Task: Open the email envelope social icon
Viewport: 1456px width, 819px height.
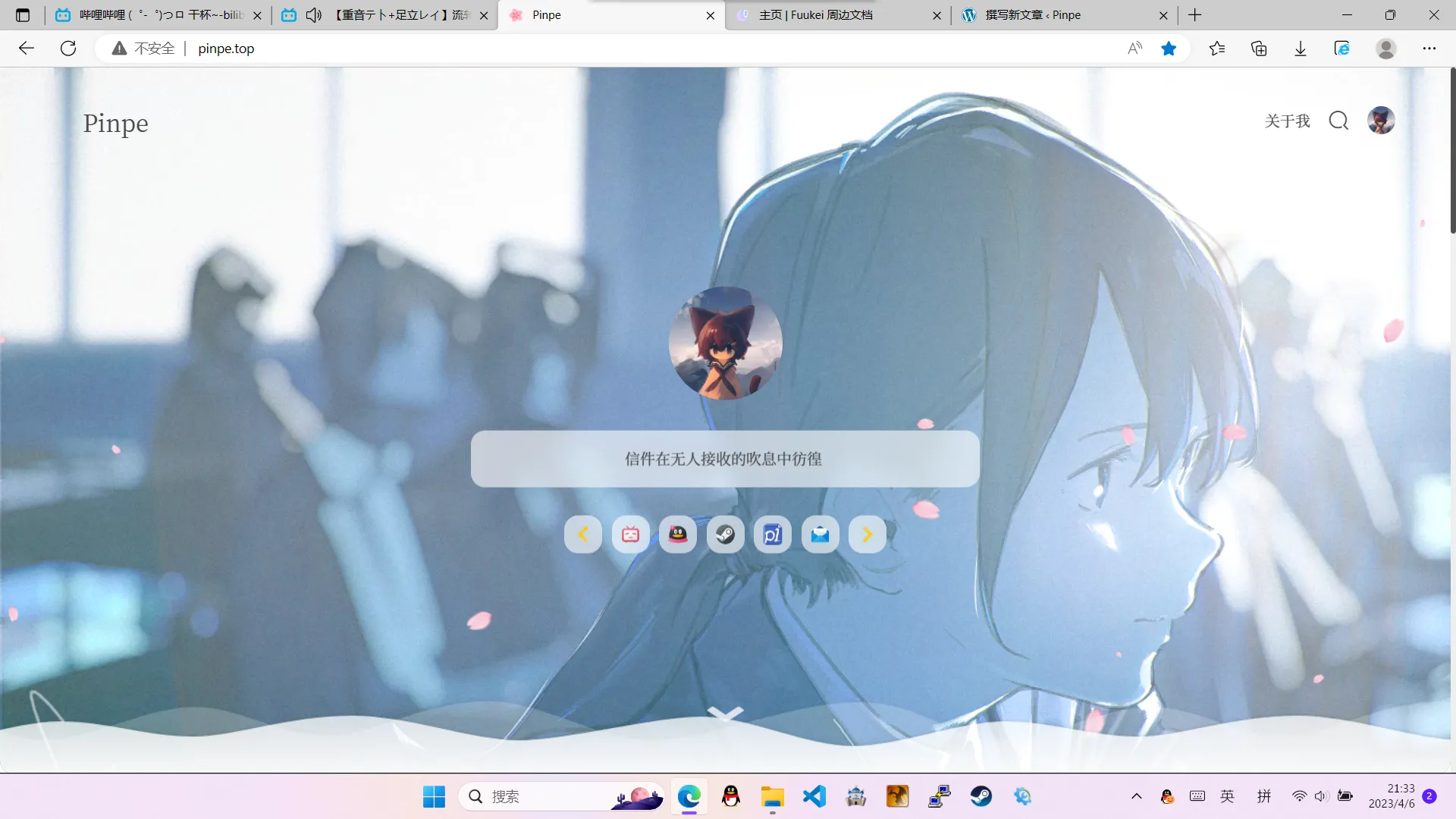Action: (820, 535)
